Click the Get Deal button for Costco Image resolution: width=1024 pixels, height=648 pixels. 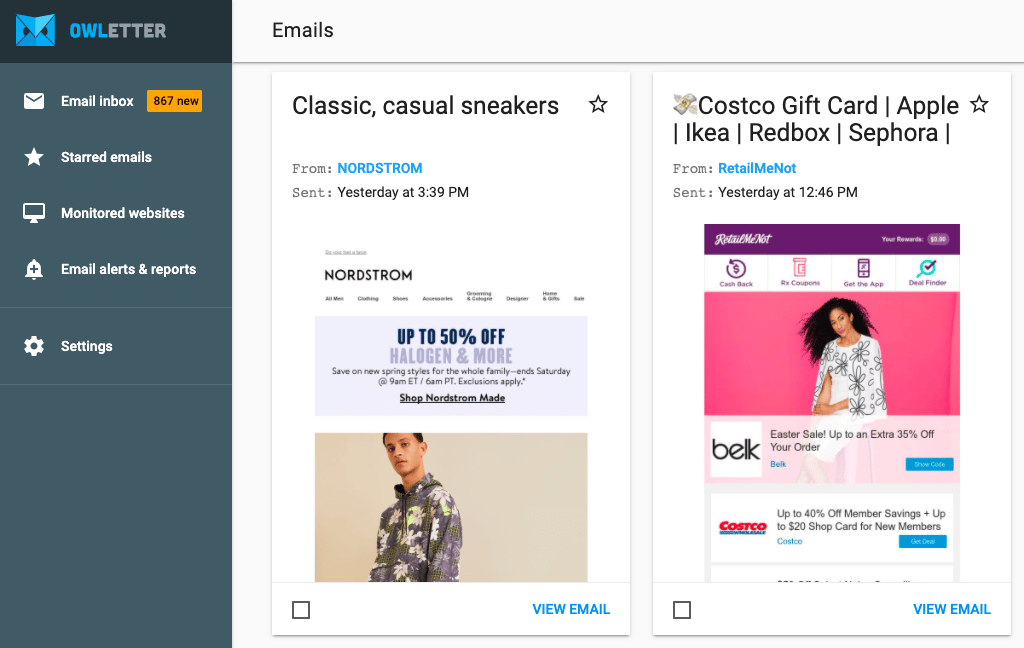point(923,541)
